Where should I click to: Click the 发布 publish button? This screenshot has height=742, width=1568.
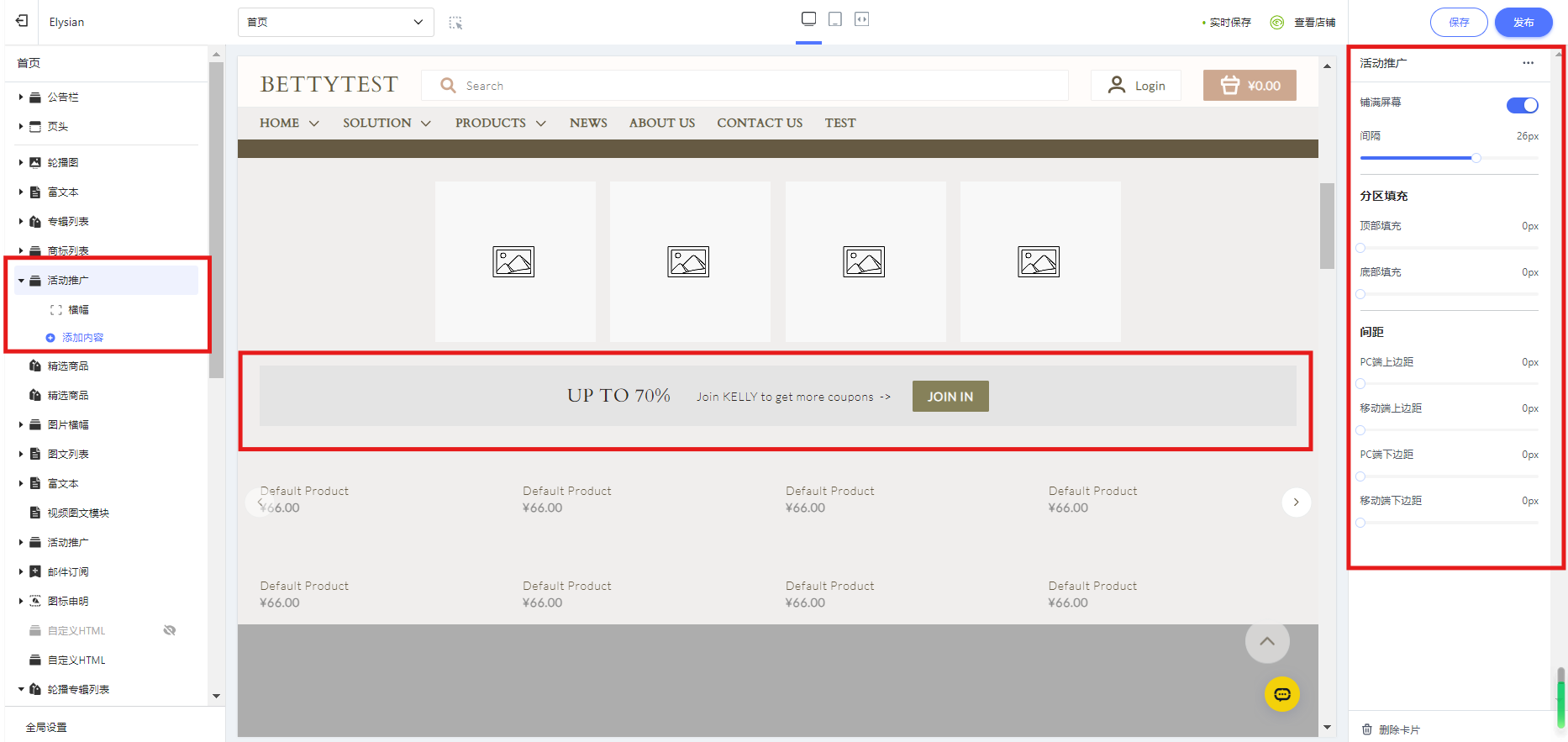(1523, 23)
